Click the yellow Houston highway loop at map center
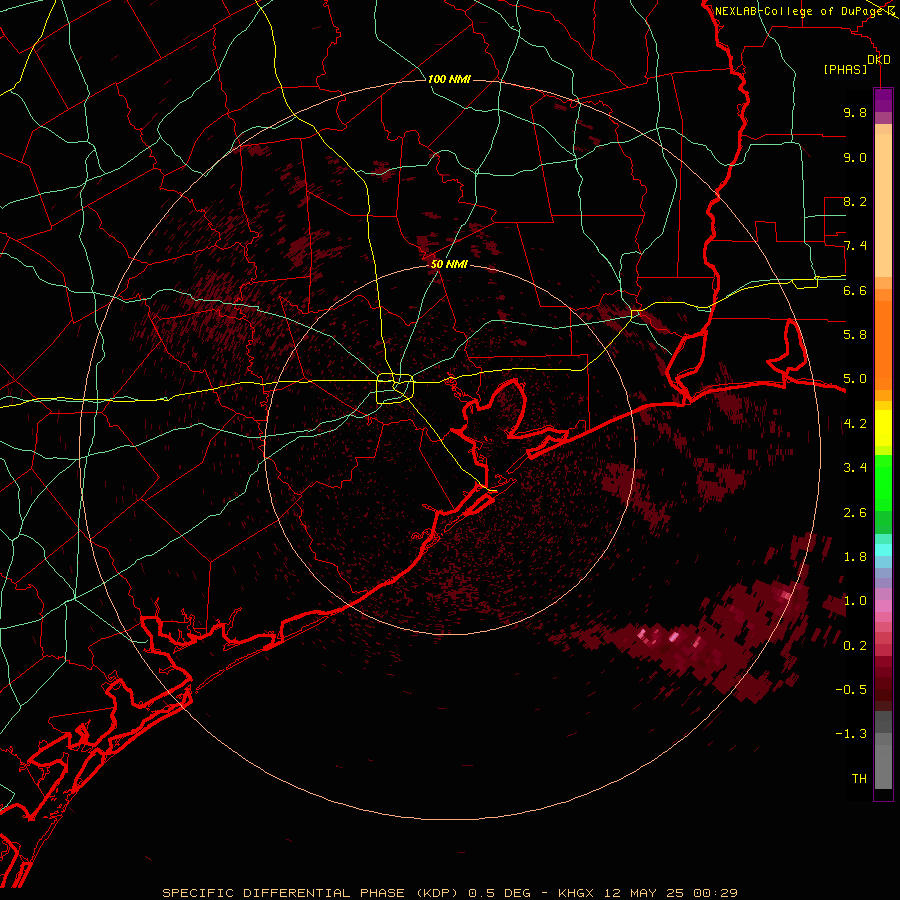 (x=395, y=389)
